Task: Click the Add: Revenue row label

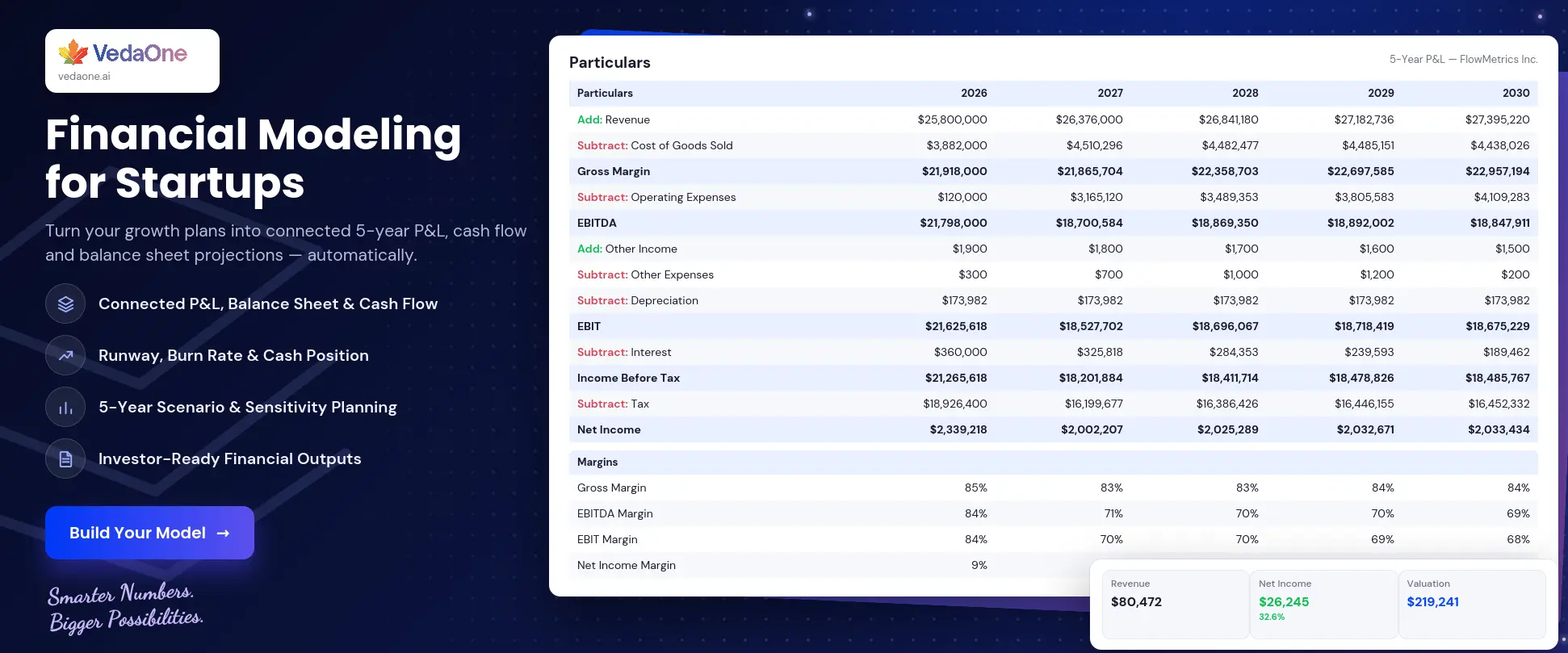Action: tap(614, 119)
